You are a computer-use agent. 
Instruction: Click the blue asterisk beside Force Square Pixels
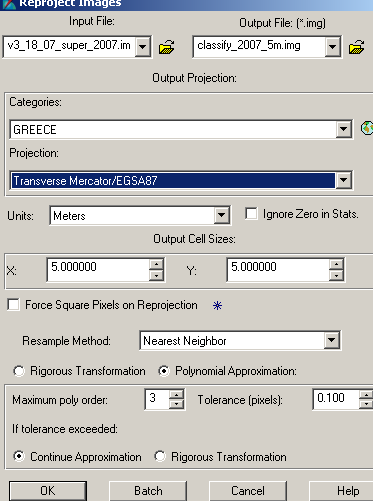217,305
